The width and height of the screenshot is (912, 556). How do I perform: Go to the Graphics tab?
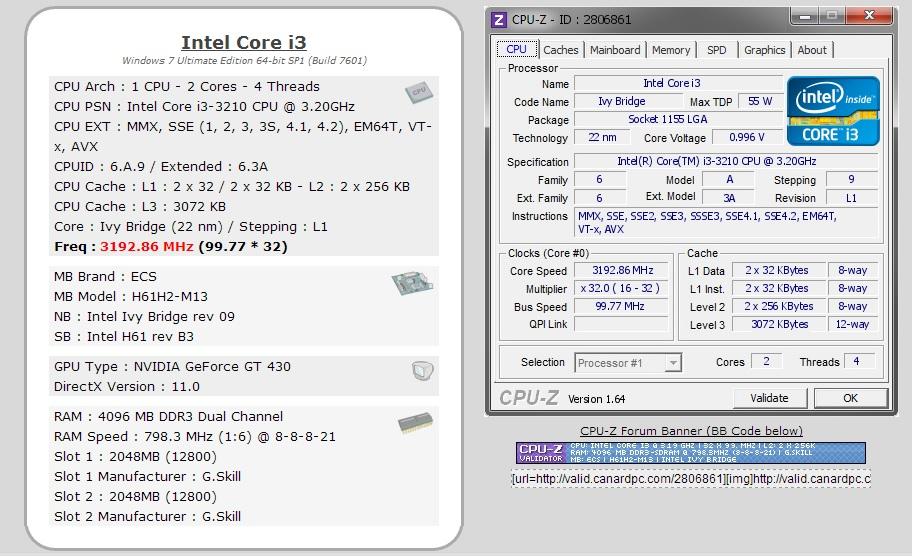[x=764, y=50]
